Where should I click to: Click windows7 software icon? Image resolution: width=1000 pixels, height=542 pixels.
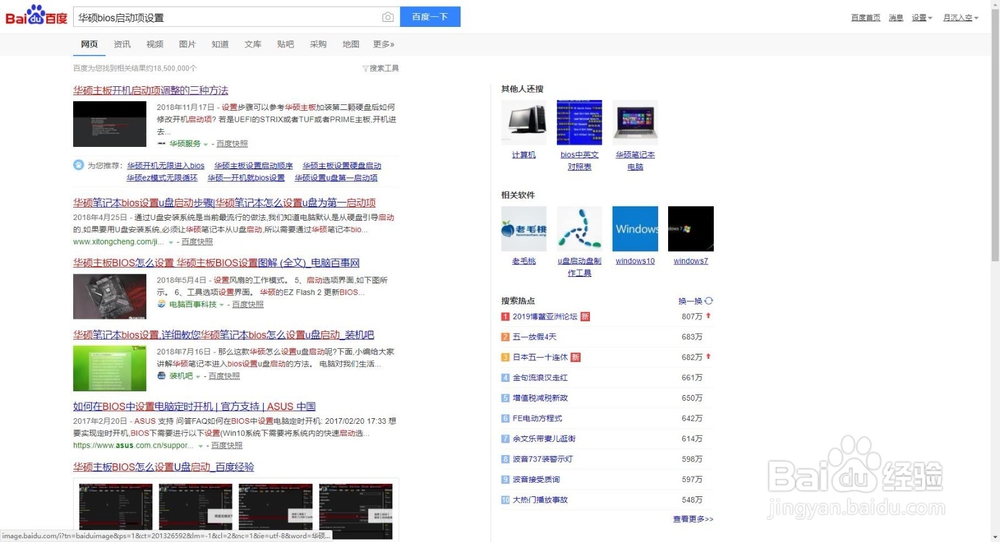(691, 229)
